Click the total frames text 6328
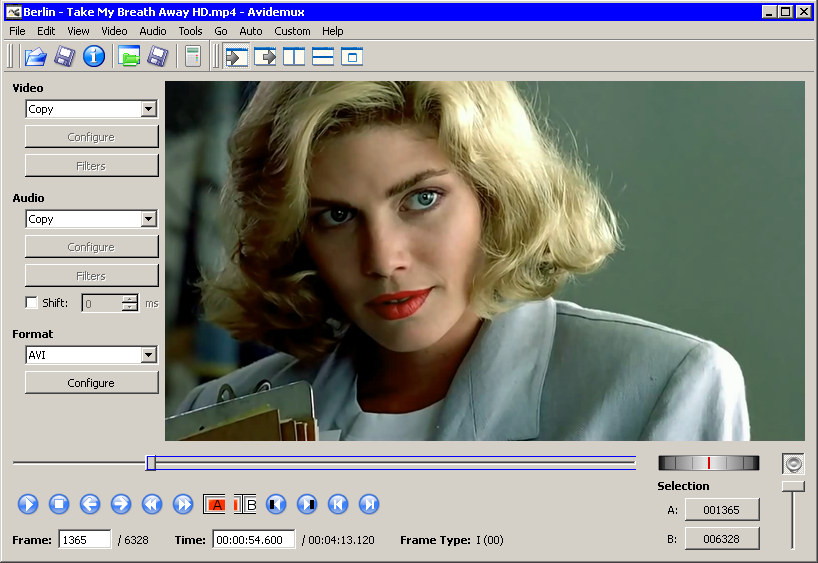818x563 pixels. (x=136, y=540)
